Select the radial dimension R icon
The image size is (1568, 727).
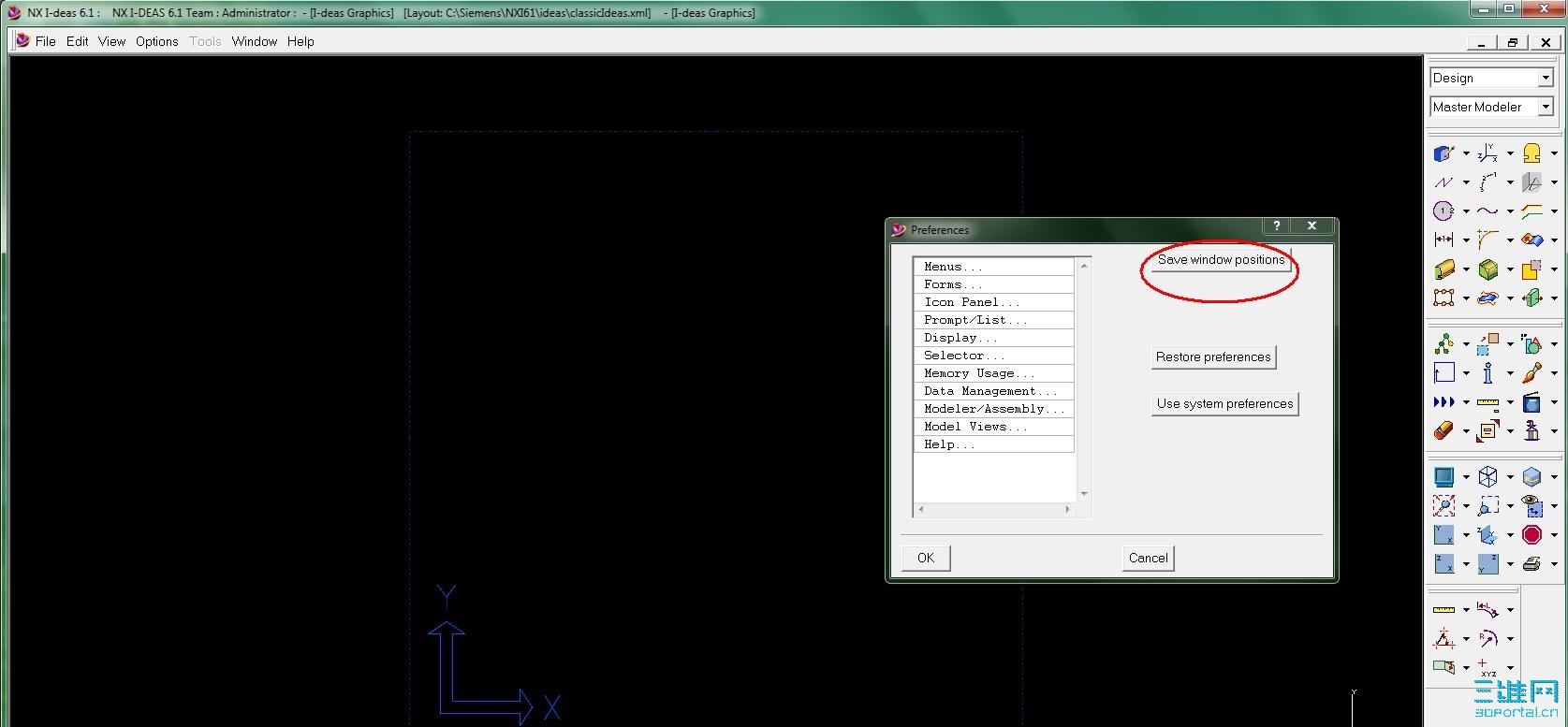1487,639
